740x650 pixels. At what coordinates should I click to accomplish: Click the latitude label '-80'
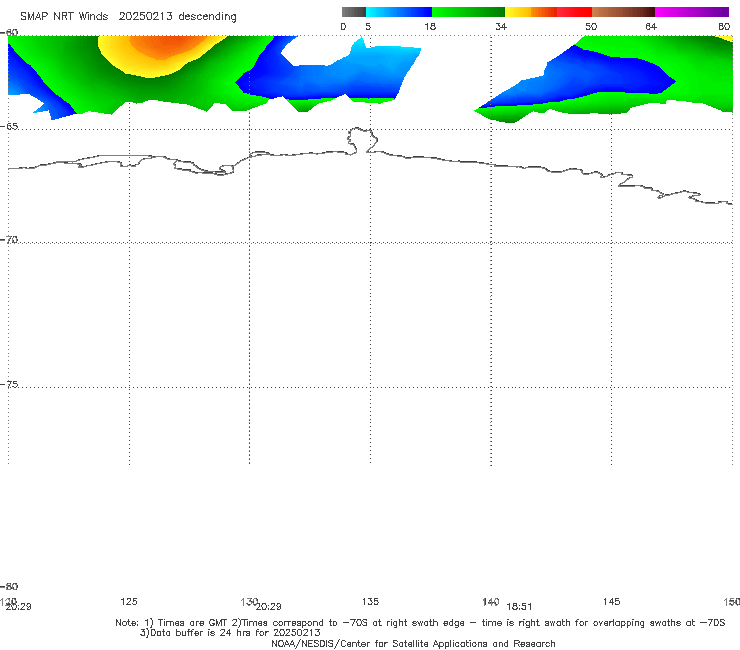9,587
